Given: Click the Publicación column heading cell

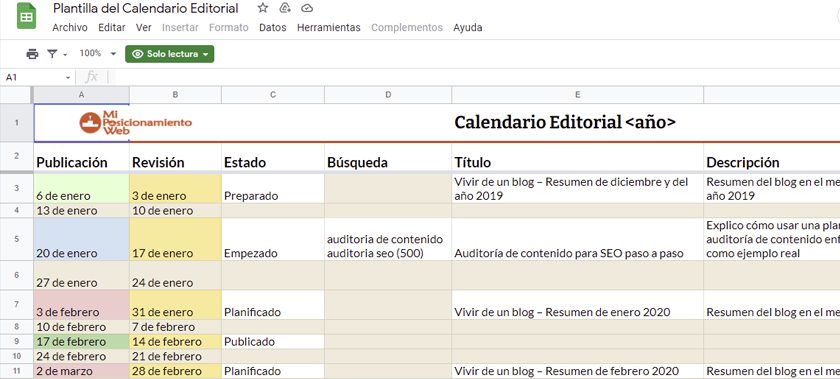Looking at the screenshot, I should pyautogui.click(x=81, y=157).
